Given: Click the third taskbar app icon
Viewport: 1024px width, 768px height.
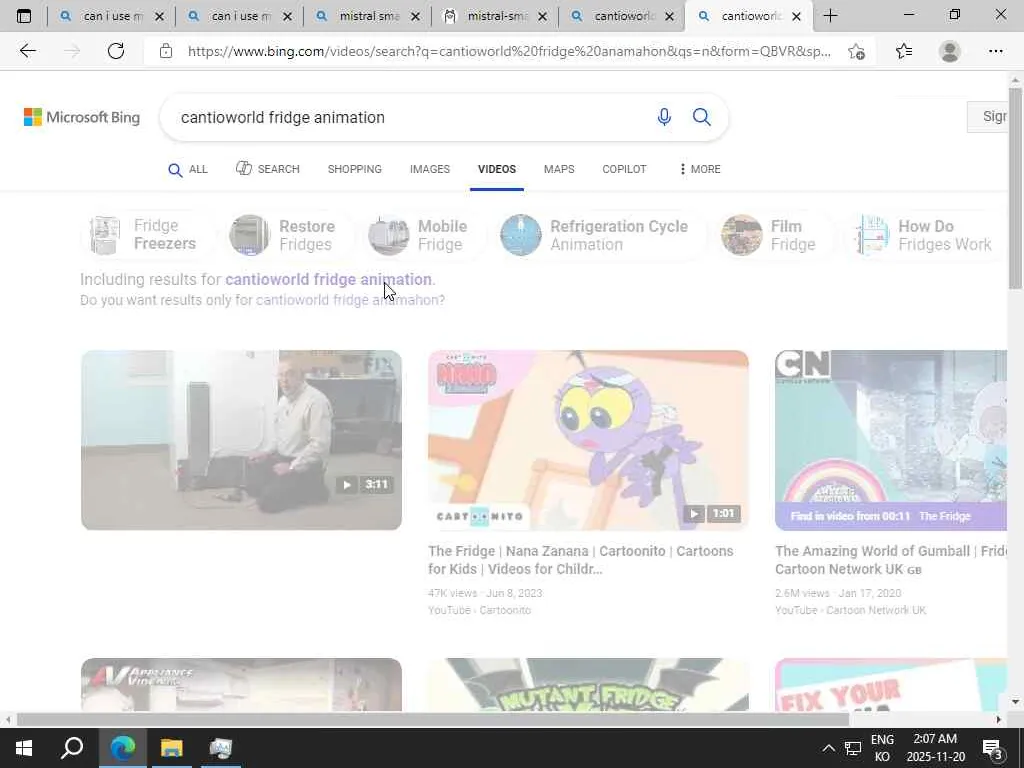Looking at the screenshot, I should [x=221, y=747].
